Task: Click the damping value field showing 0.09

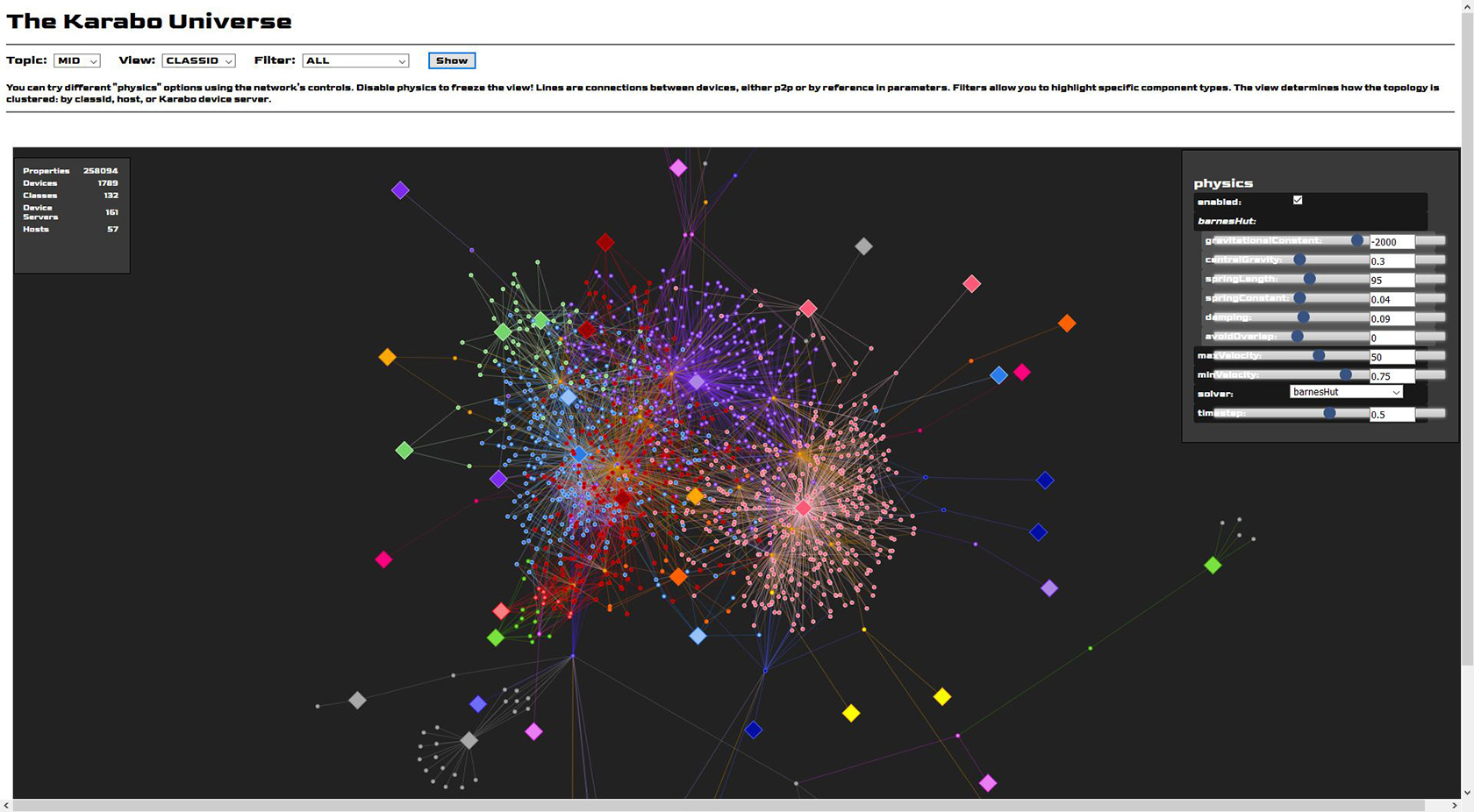Action: 1392,319
